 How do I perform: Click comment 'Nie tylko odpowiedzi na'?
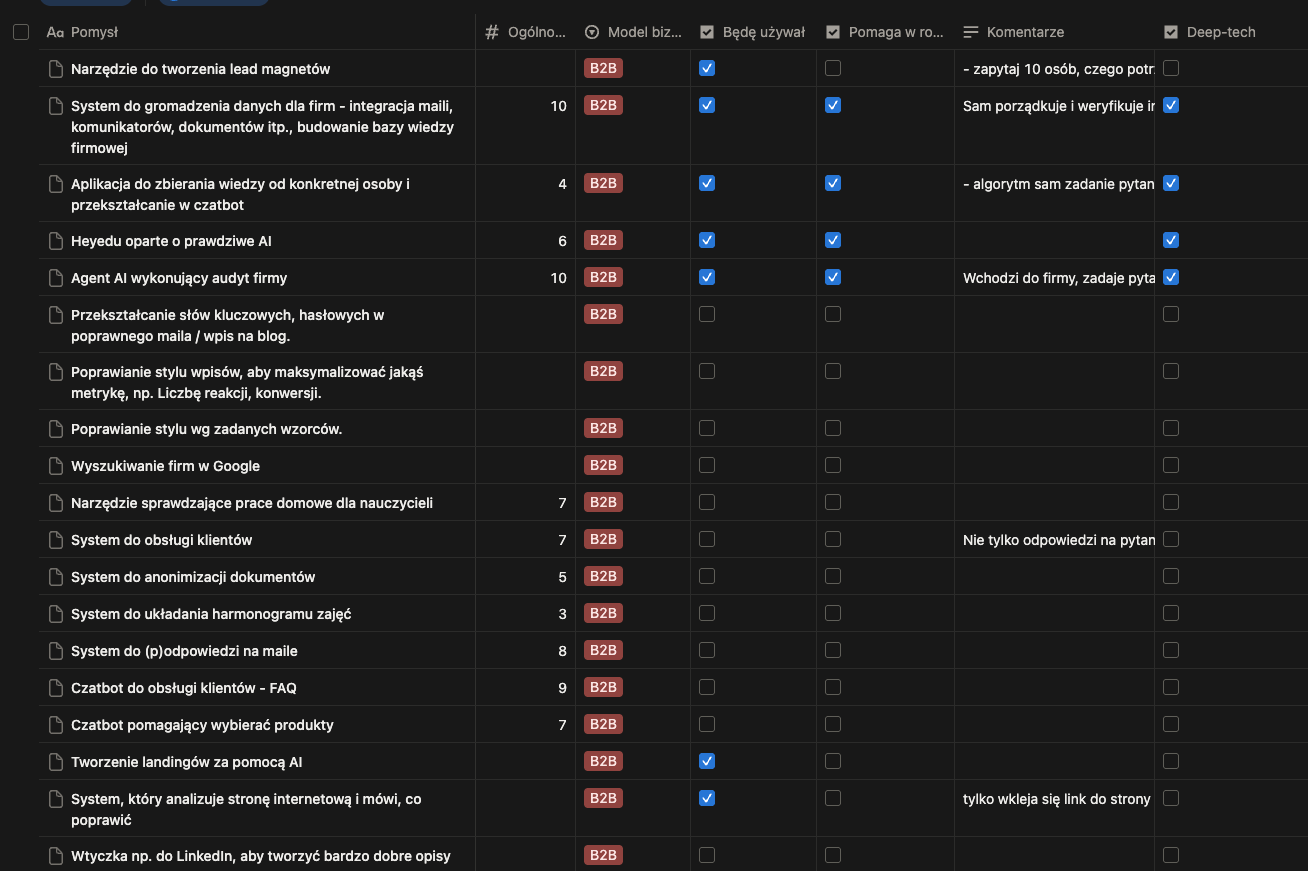1058,540
